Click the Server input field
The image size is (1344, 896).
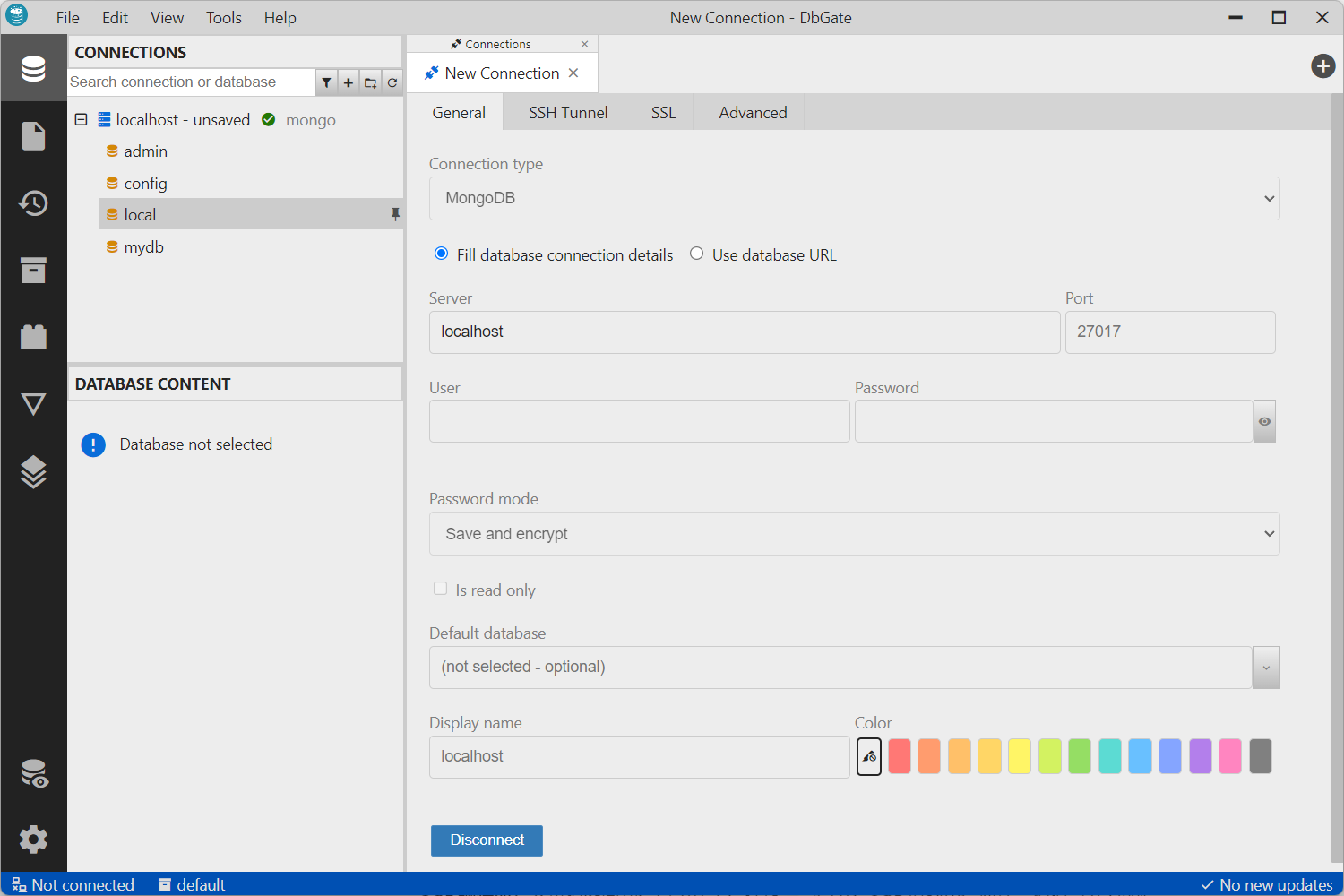pyautogui.click(x=744, y=332)
